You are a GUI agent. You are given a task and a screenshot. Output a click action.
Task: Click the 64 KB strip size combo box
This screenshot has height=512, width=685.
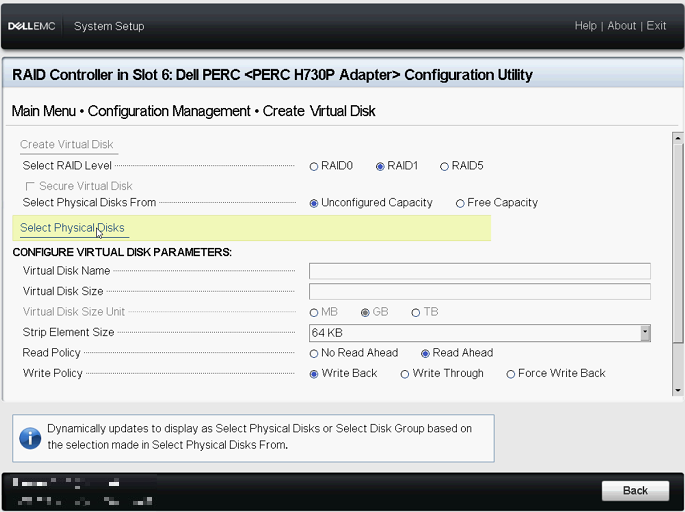479,333
